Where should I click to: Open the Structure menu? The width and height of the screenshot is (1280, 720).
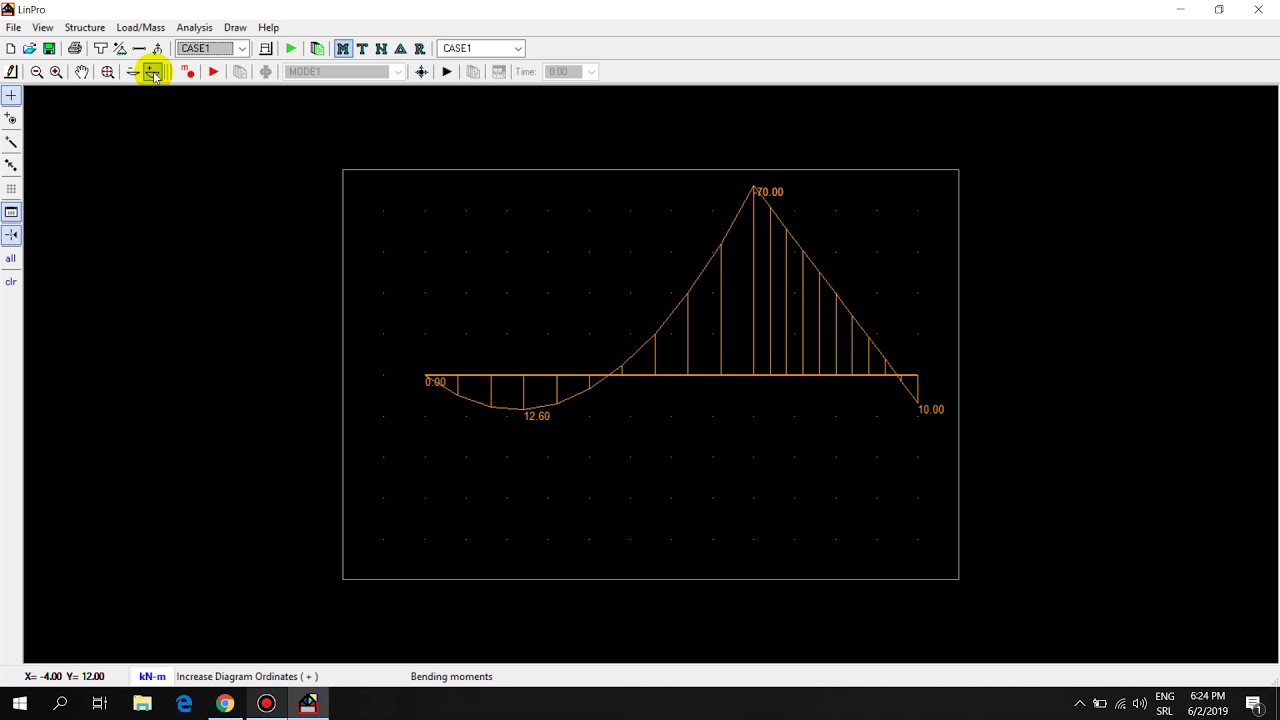click(x=85, y=28)
